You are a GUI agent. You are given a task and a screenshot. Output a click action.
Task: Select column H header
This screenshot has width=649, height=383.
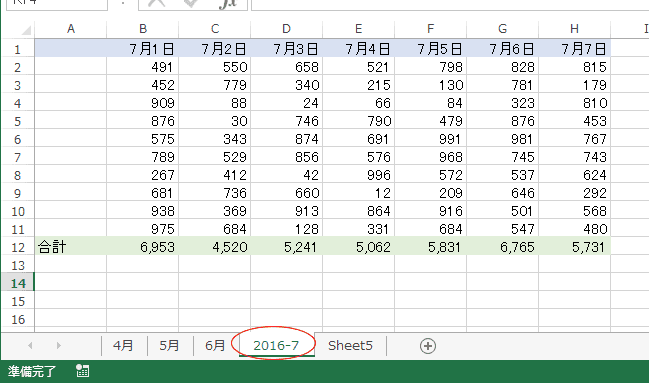[x=574, y=29]
